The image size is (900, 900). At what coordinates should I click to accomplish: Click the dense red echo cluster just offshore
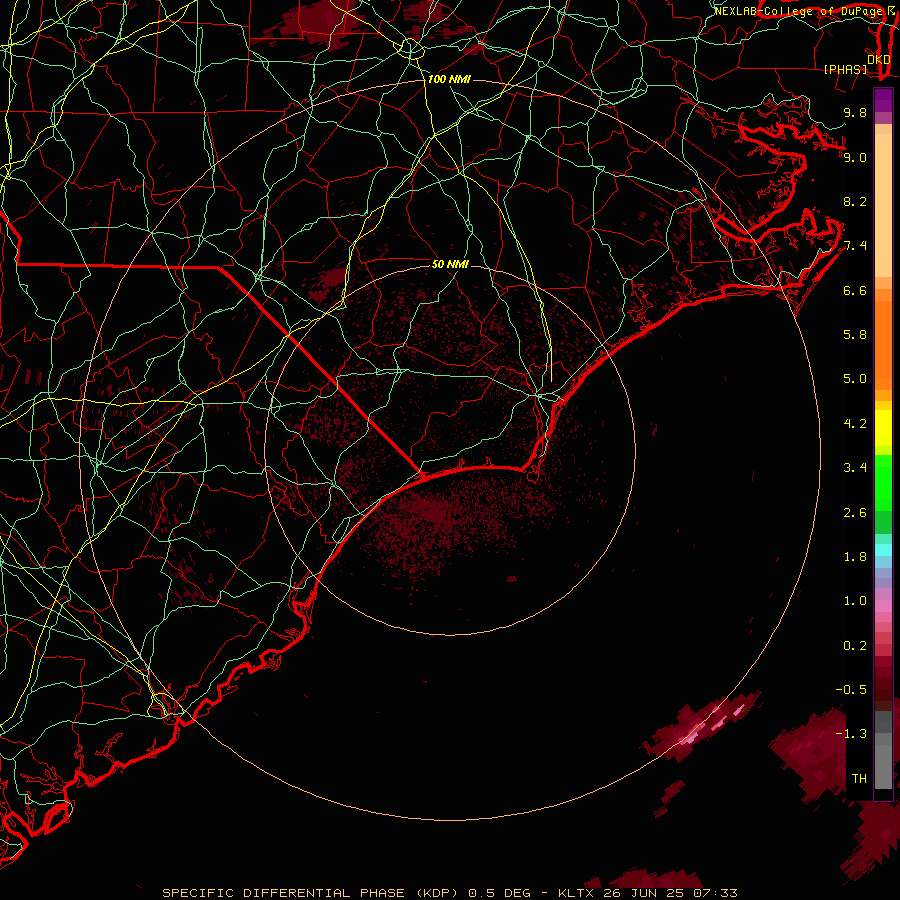click(428, 511)
